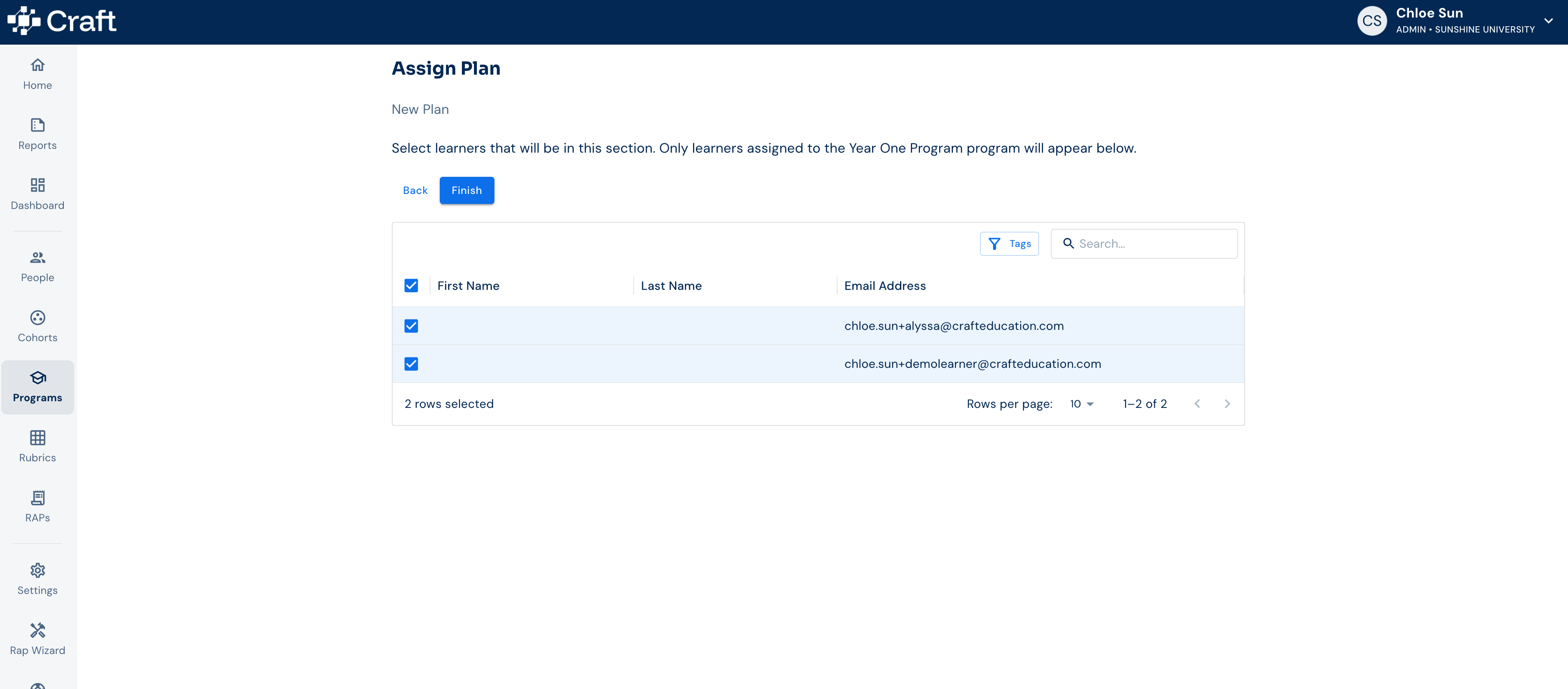This screenshot has width=1568, height=689.
Task: Launch the Rap Wizard tool icon
Action: tap(37, 630)
